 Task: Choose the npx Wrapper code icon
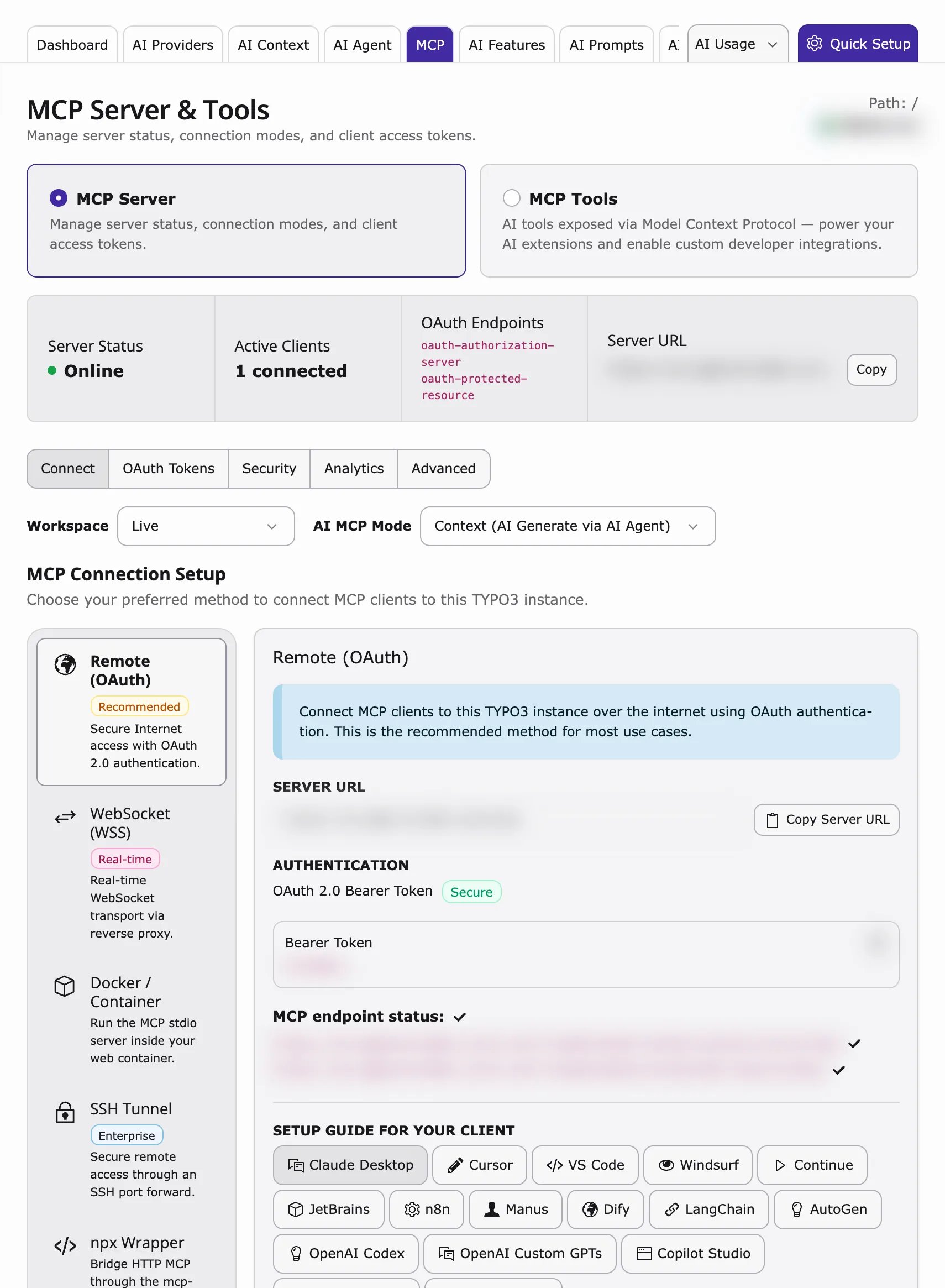coord(65,1245)
